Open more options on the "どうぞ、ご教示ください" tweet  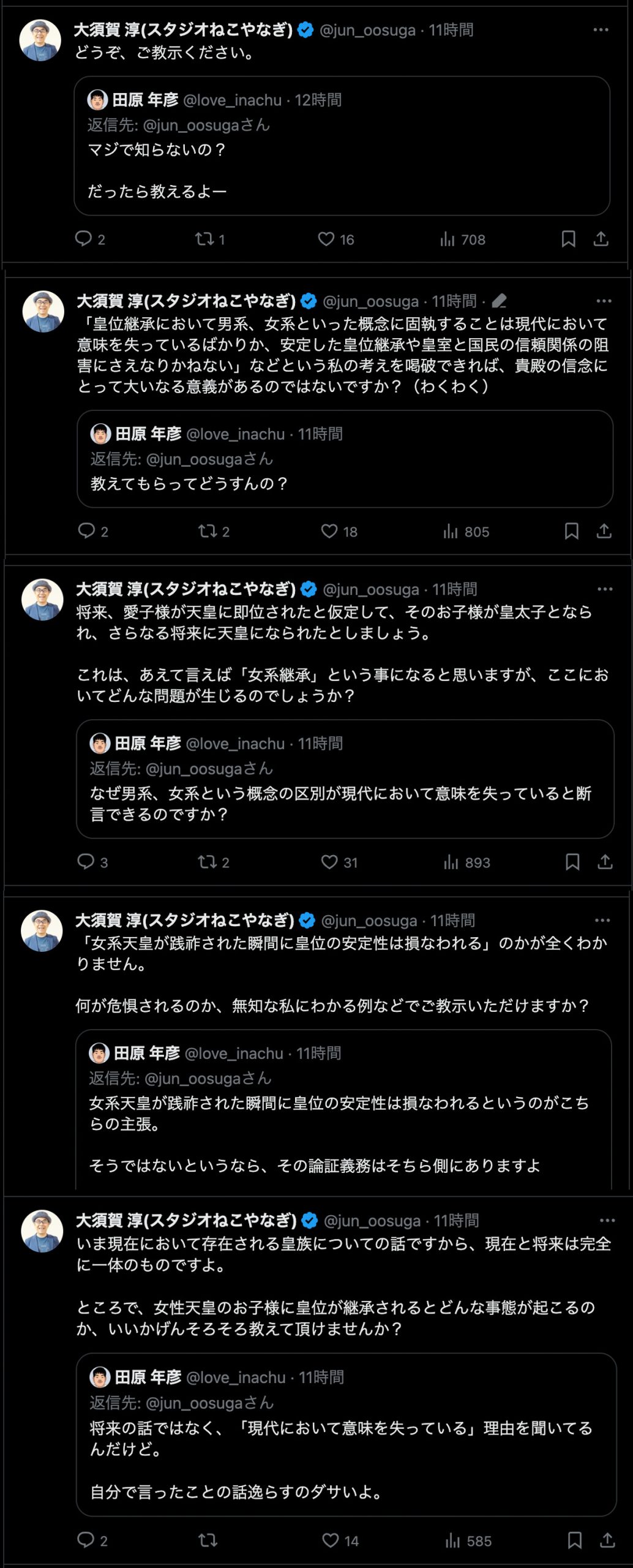pyautogui.click(x=601, y=30)
